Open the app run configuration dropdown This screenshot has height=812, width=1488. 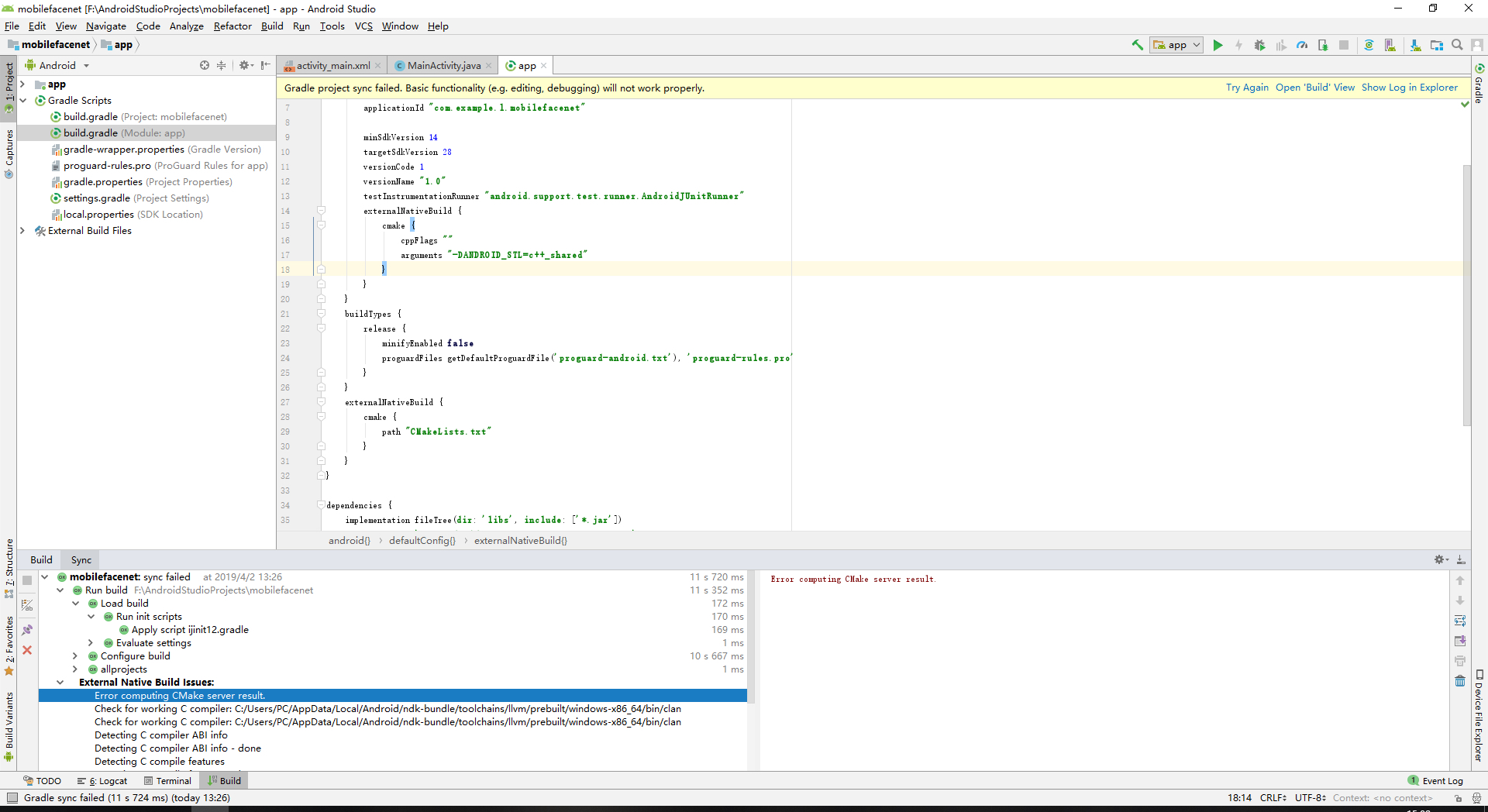tap(1176, 45)
